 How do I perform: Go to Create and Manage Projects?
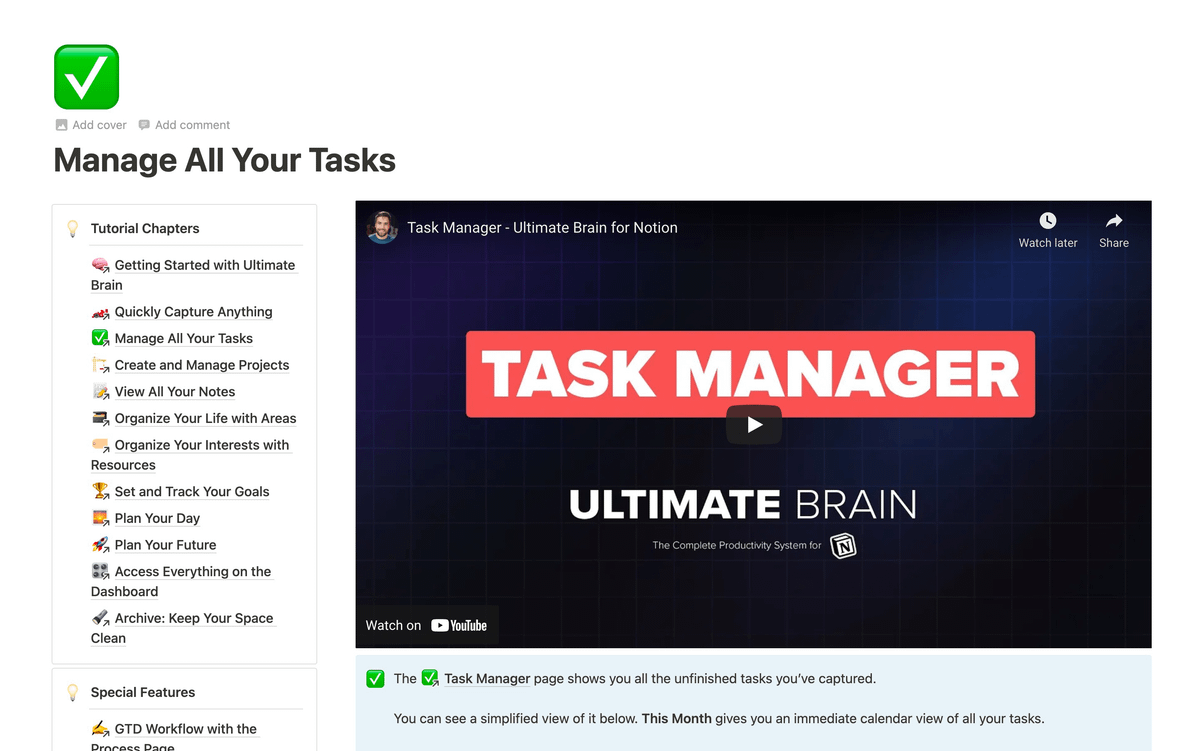coord(201,365)
